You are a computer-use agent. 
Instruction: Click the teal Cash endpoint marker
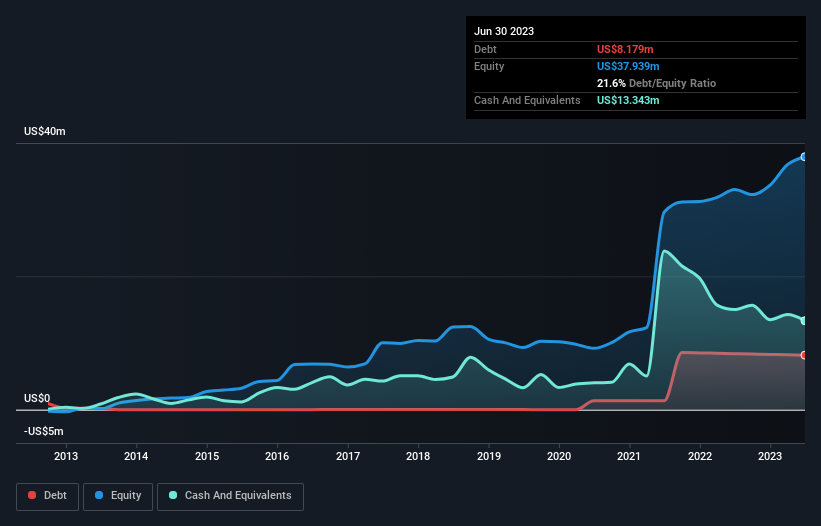[804, 321]
